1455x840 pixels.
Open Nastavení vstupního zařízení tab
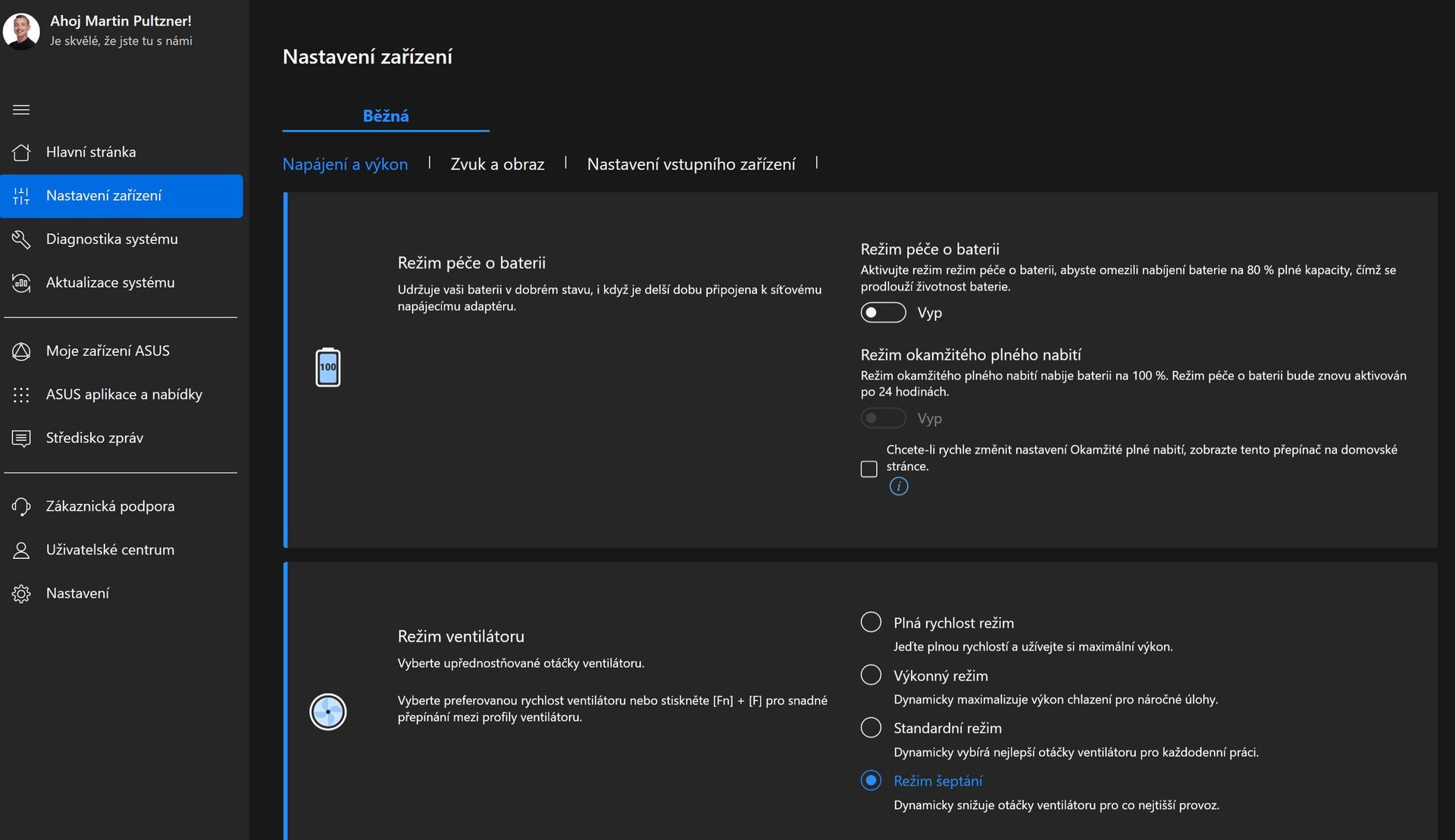[x=690, y=164]
